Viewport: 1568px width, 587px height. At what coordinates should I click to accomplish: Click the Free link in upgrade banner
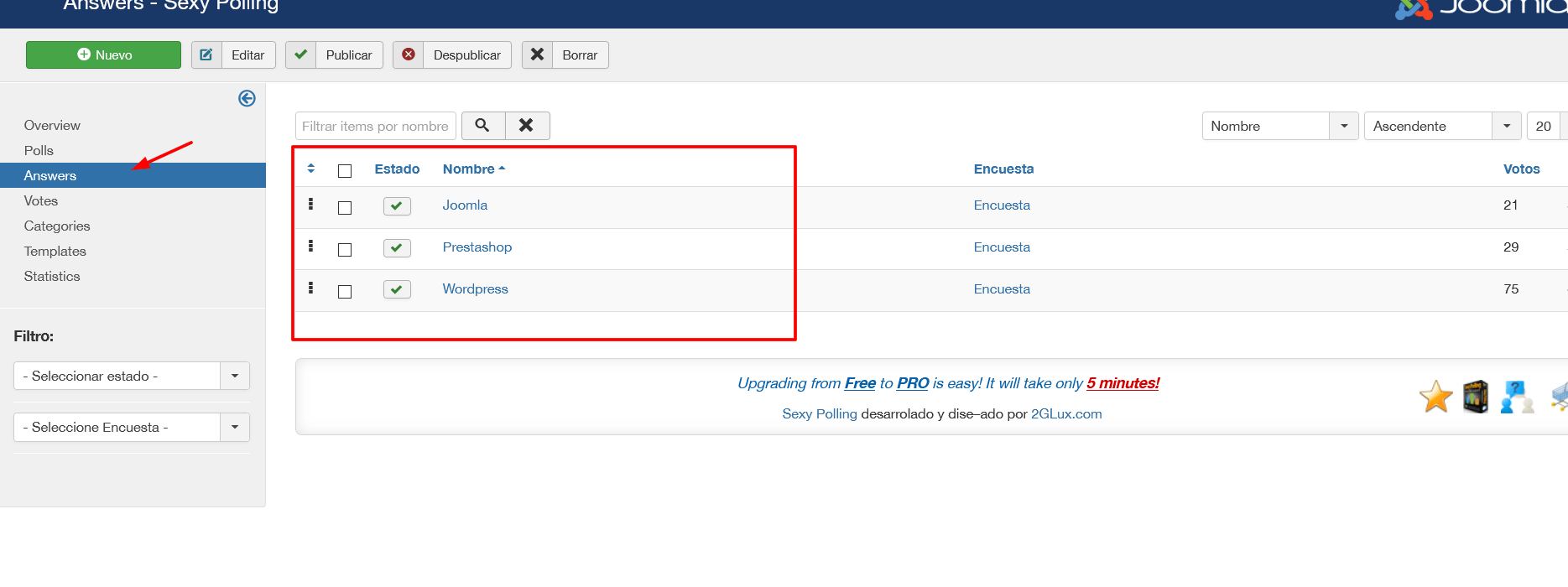[x=860, y=383]
